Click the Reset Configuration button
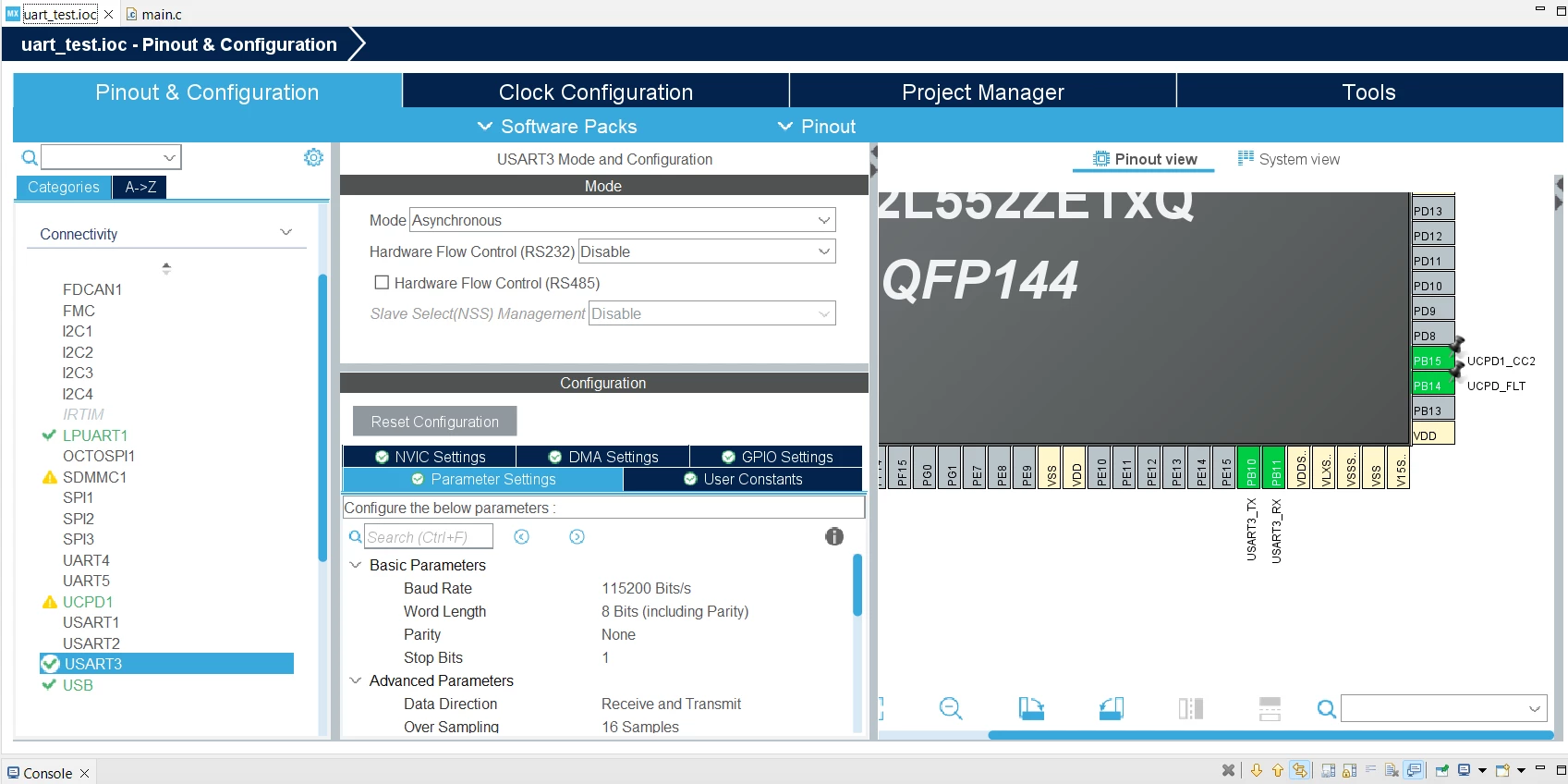The height and width of the screenshot is (784, 1568). [435, 422]
